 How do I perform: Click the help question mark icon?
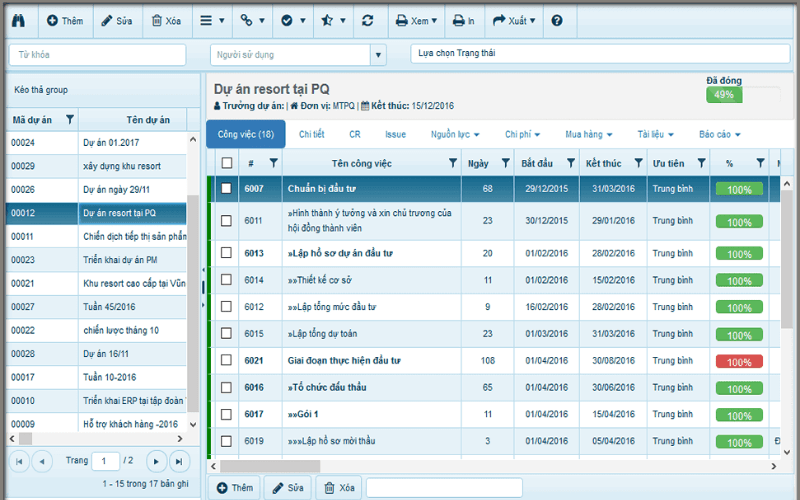[557, 20]
